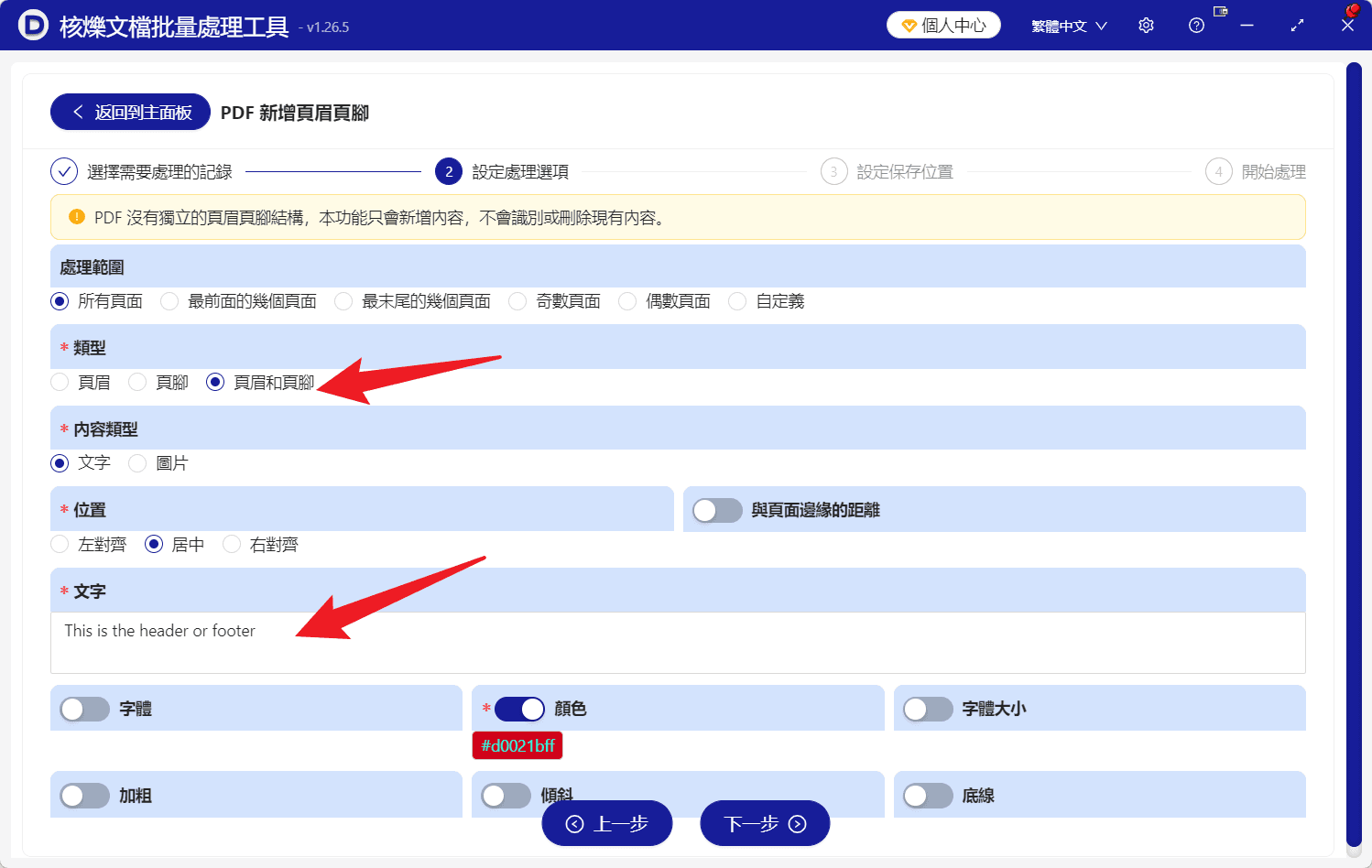Select 左對齊 position radio
Viewport: 1372px width, 868px height.
(x=60, y=545)
